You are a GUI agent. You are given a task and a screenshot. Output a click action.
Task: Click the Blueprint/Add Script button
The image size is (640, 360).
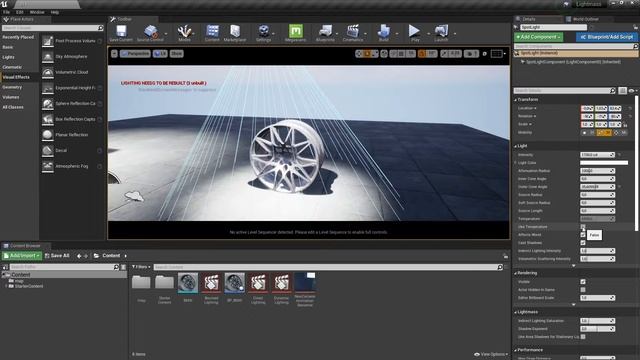pyautogui.click(x=607, y=37)
